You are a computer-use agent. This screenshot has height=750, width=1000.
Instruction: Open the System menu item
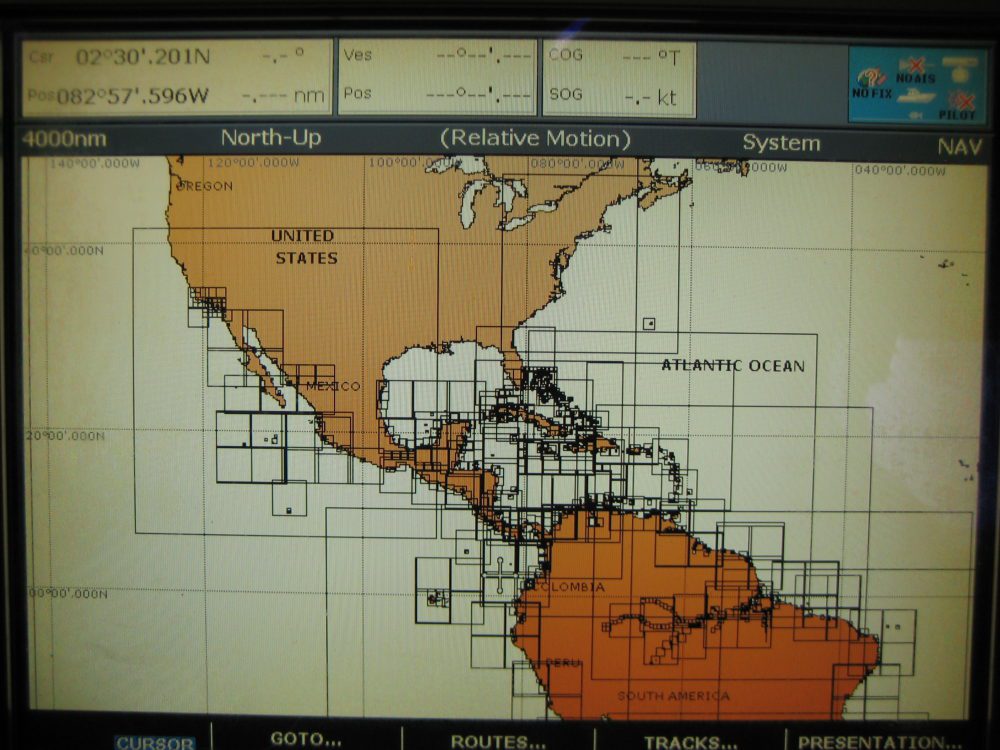pos(782,143)
